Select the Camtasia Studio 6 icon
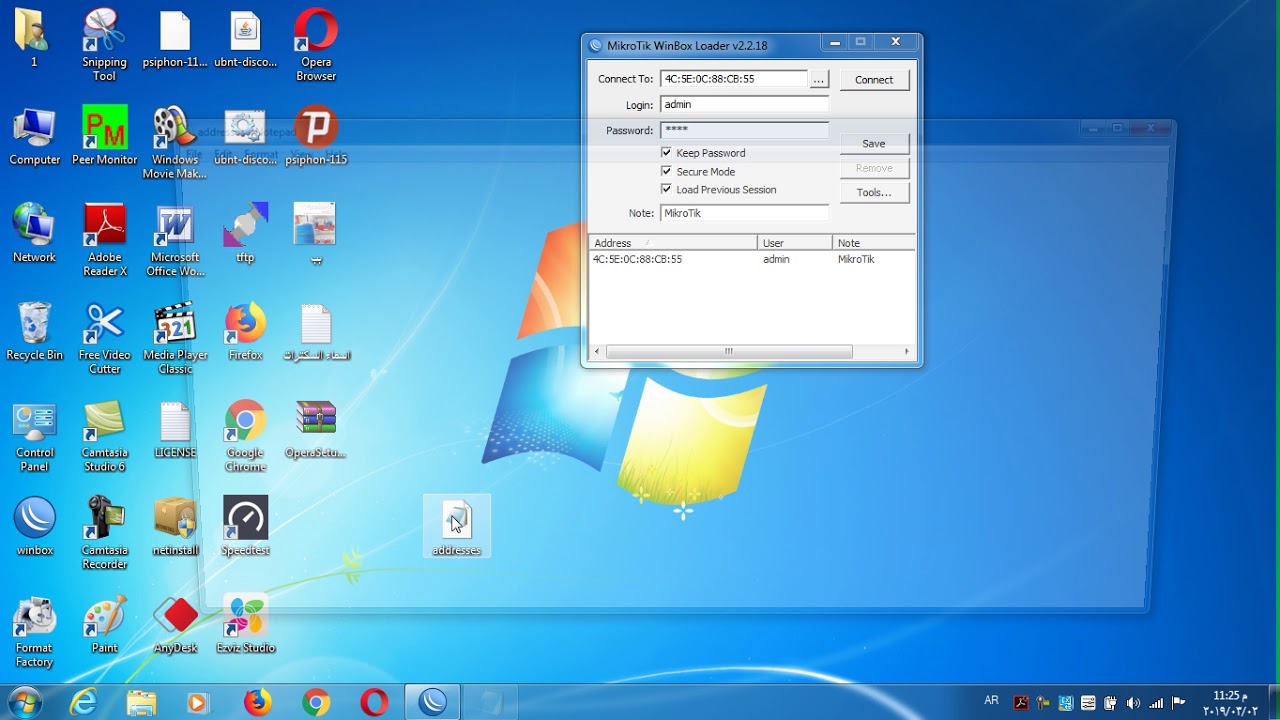 (x=104, y=436)
